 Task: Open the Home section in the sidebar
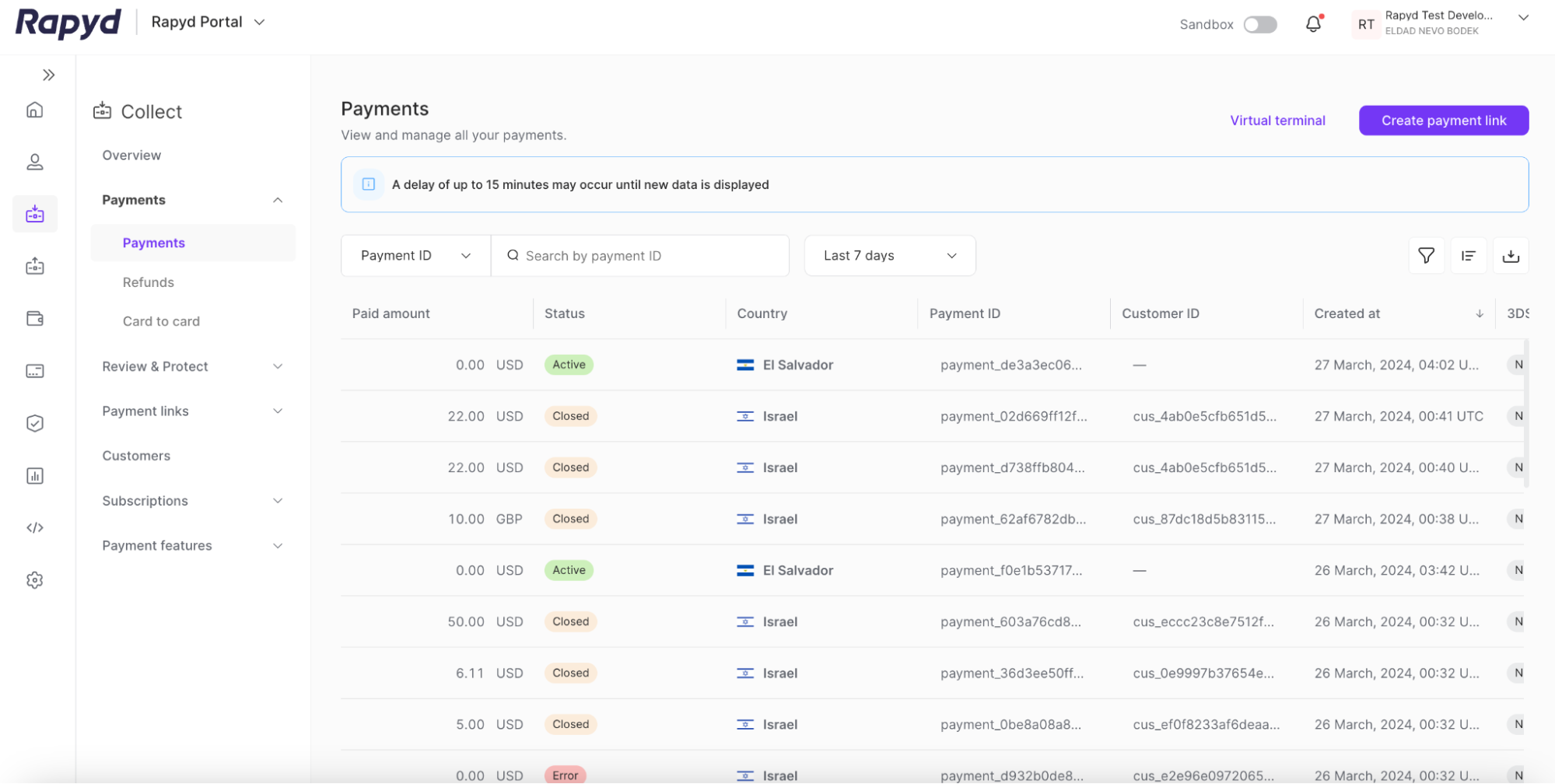35,110
